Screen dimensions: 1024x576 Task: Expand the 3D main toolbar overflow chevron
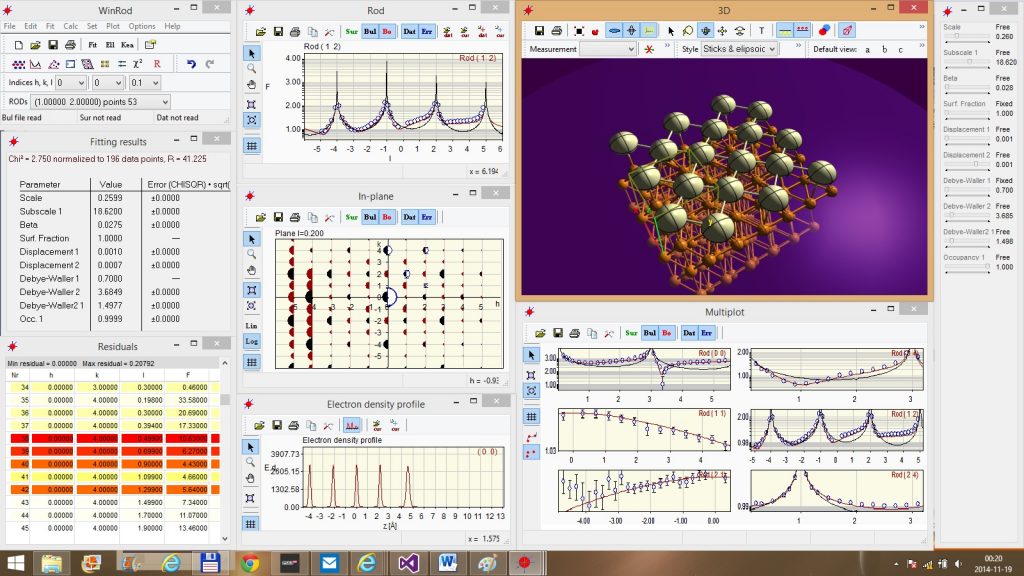(x=921, y=27)
